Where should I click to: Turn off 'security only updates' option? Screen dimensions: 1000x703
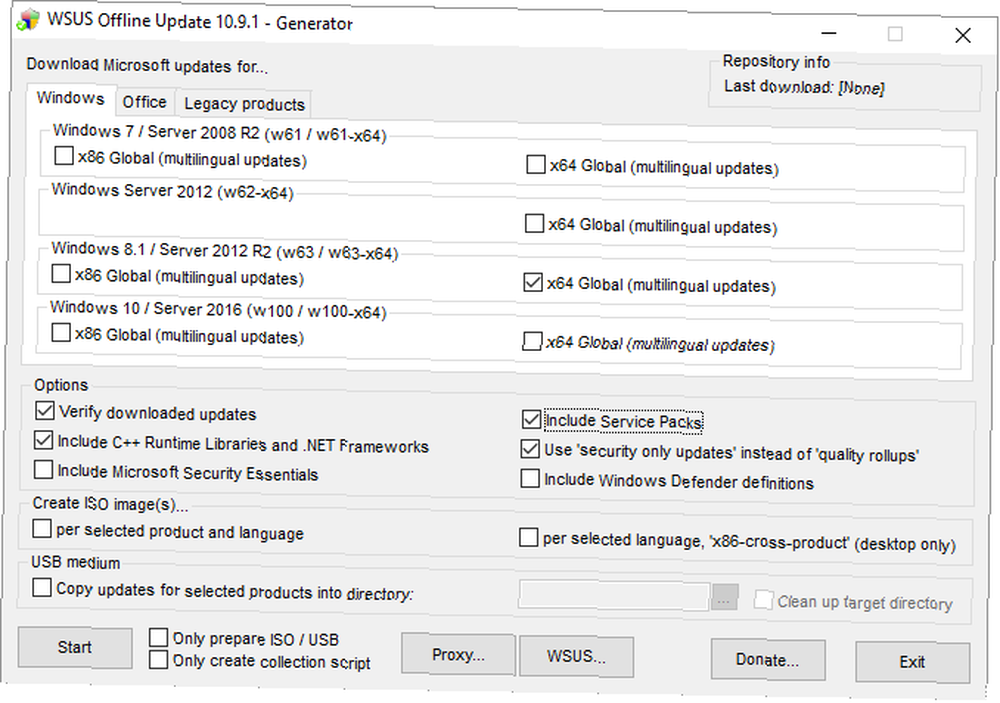tap(530, 448)
